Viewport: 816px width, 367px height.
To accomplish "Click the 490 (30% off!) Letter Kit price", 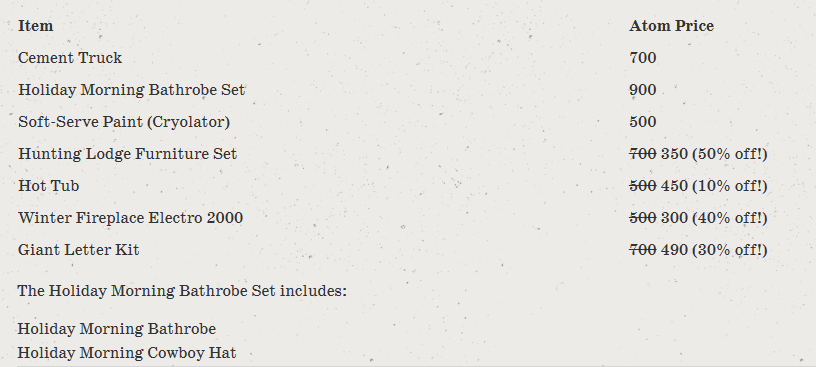I will coord(714,250).
